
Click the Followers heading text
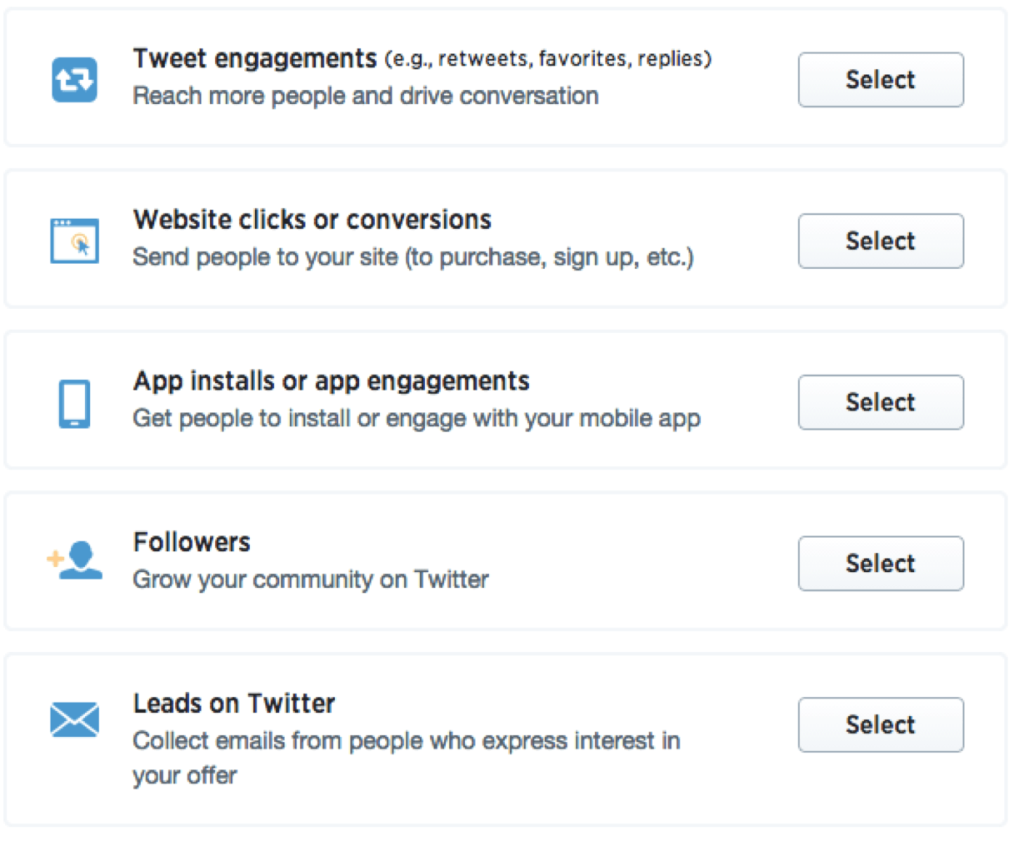(191, 542)
